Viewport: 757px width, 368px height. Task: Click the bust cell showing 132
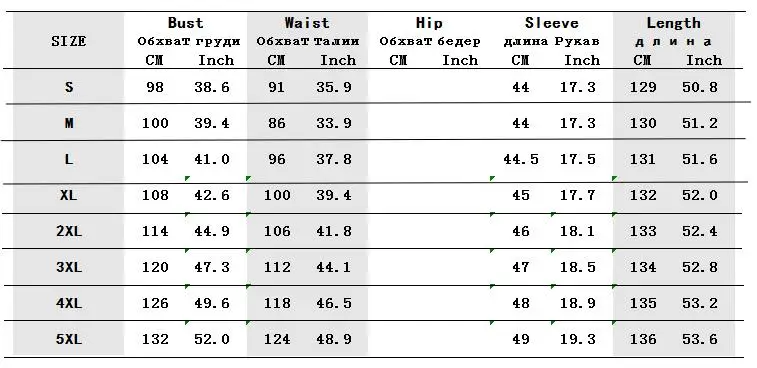pyautogui.click(x=155, y=339)
